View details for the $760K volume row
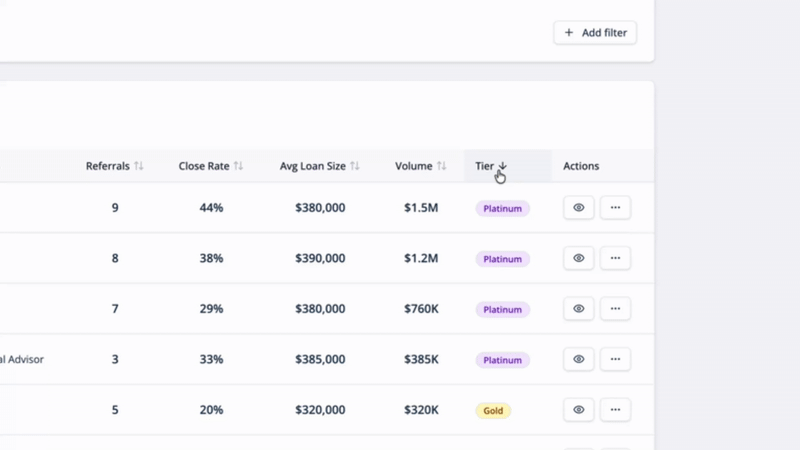800x450 pixels. (x=578, y=309)
